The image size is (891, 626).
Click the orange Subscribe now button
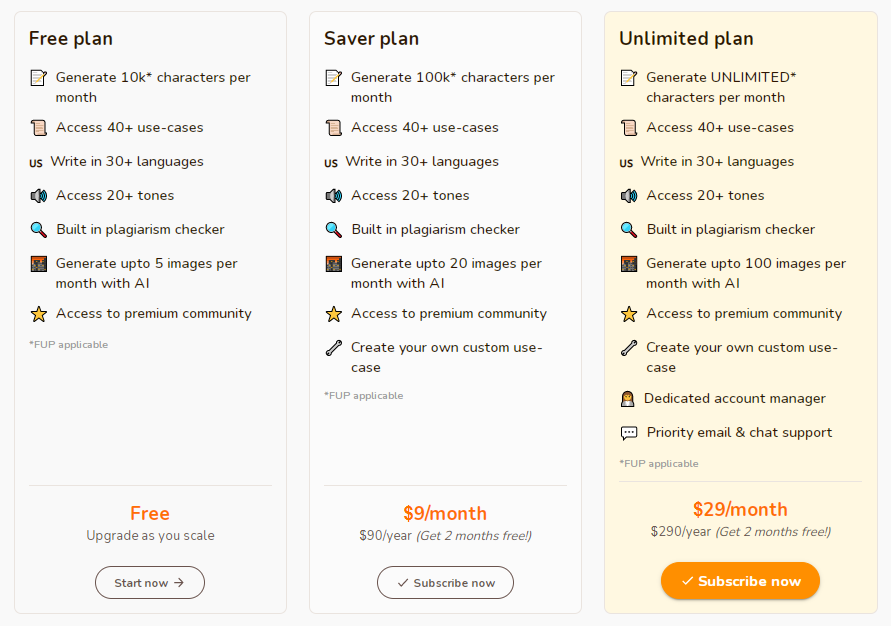[740, 581]
